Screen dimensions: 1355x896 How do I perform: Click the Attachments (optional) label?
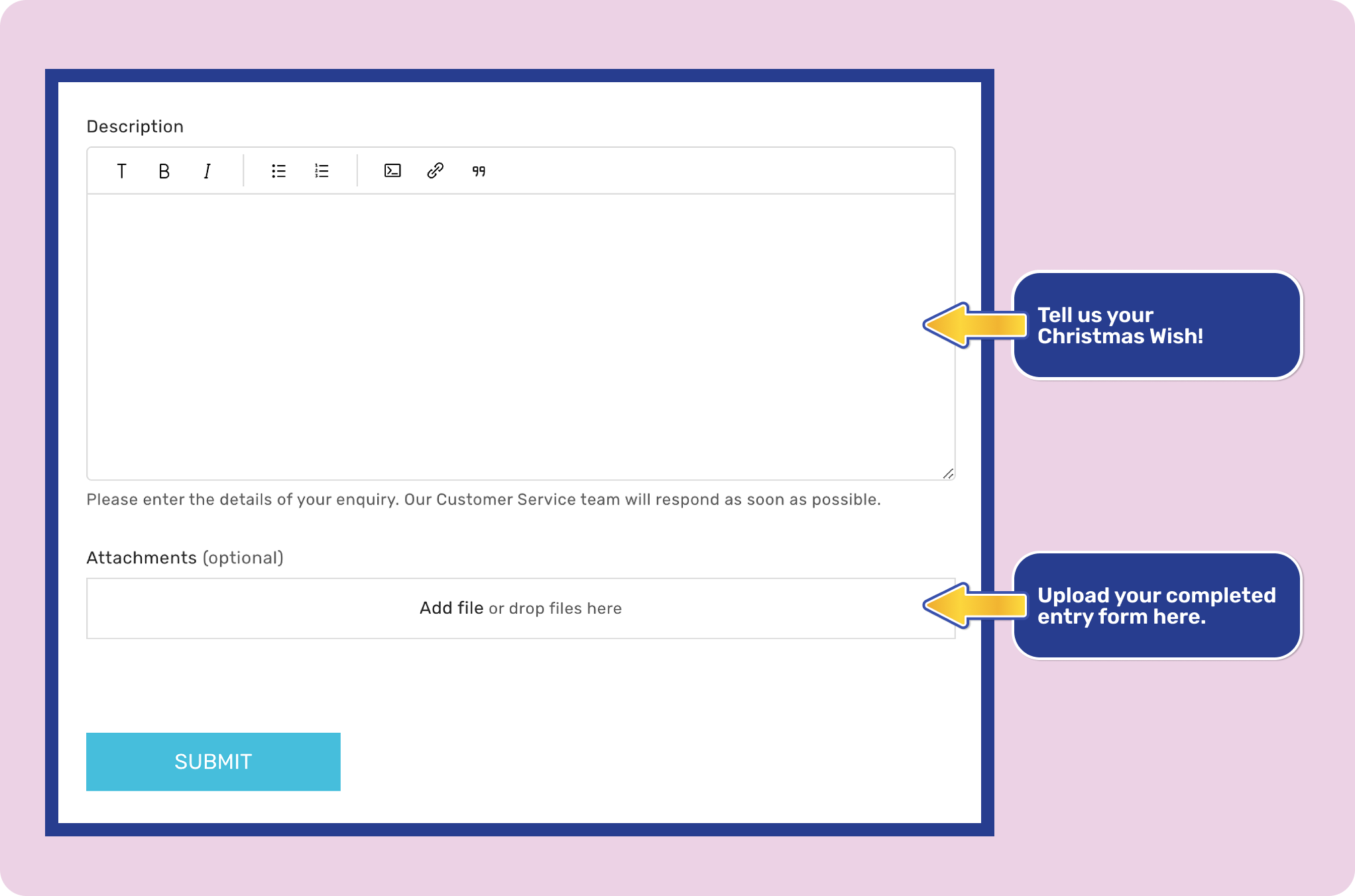(184, 558)
